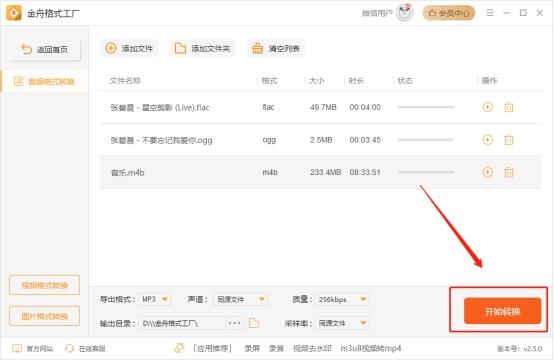Viewport: 554px width, 360px height.
Task: Click the output directory path field
Action: tap(182, 323)
